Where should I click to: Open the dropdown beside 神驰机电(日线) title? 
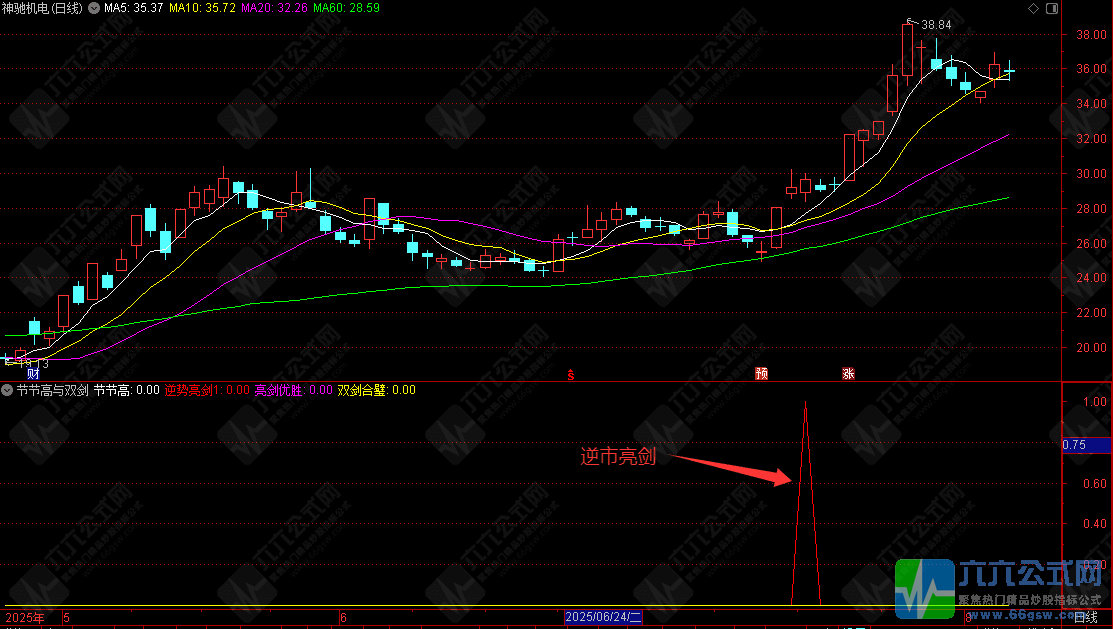(94, 8)
